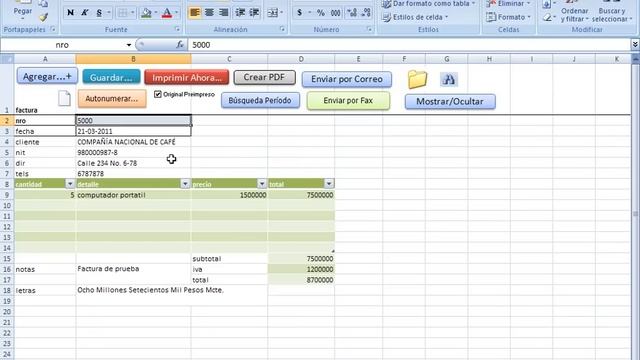Open the cantidad column filter dropdown
640x360 pixels.
(x=70, y=184)
